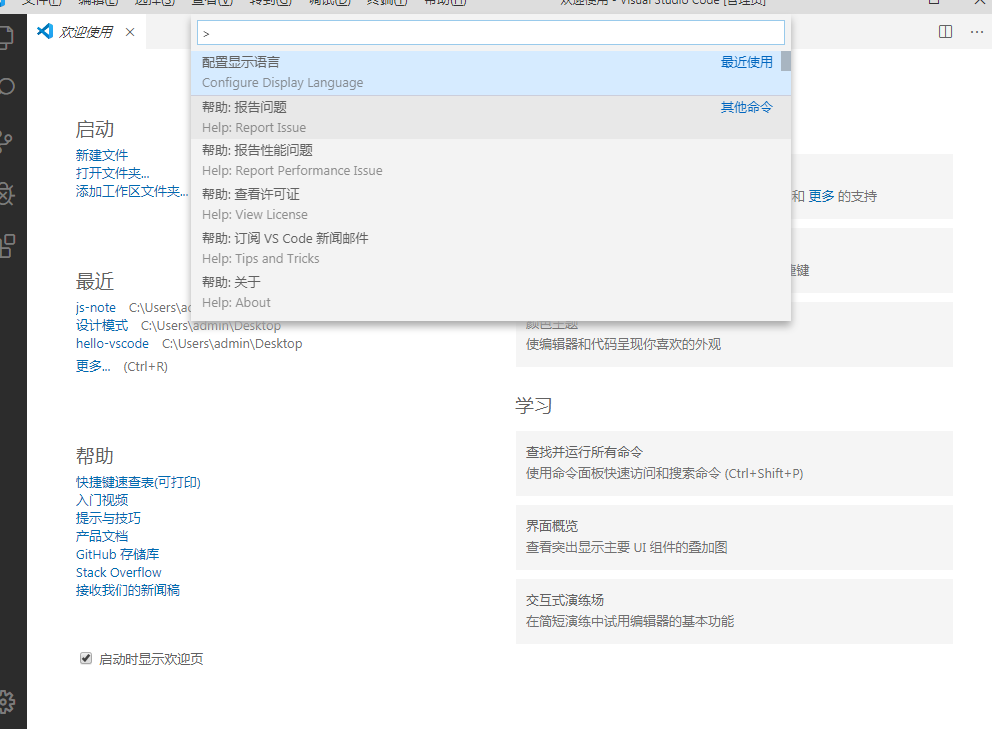Viewport: 992px width, 729px height.
Task: Split the editor to the right
Action: point(945,32)
